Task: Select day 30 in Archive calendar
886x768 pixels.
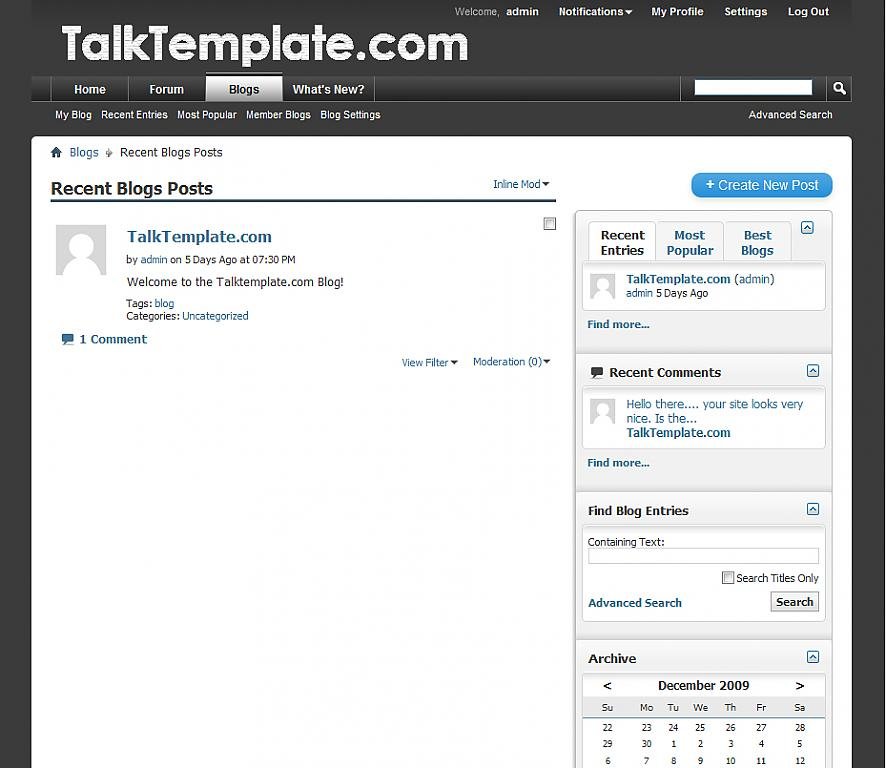Action: click(646, 744)
